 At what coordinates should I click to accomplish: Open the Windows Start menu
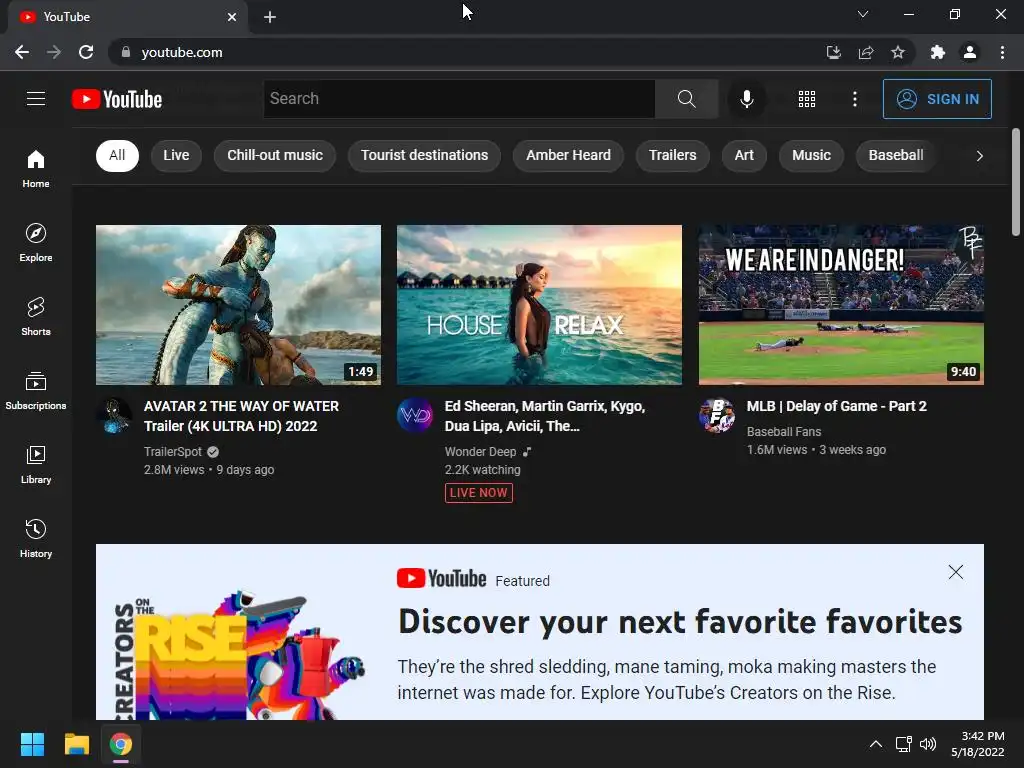(32, 744)
